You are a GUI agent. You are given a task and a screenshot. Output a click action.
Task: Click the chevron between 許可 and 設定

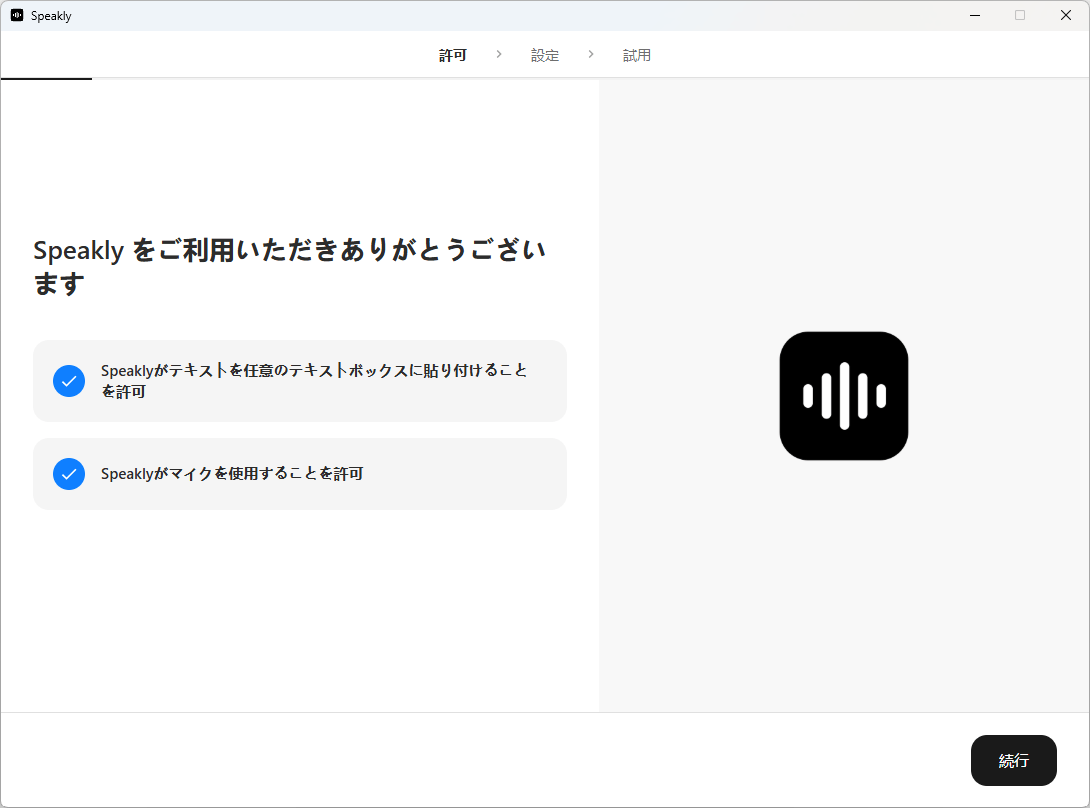pos(499,55)
